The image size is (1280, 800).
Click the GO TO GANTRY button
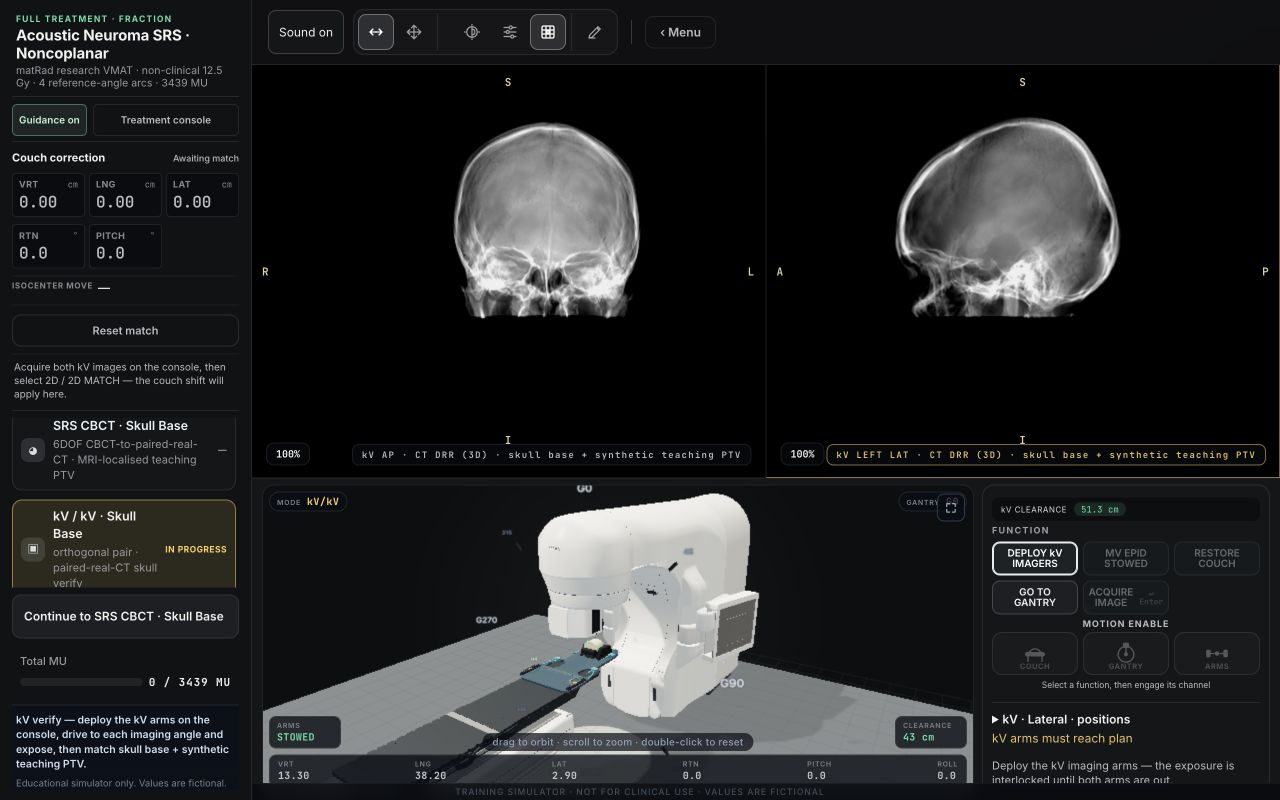(x=1035, y=597)
